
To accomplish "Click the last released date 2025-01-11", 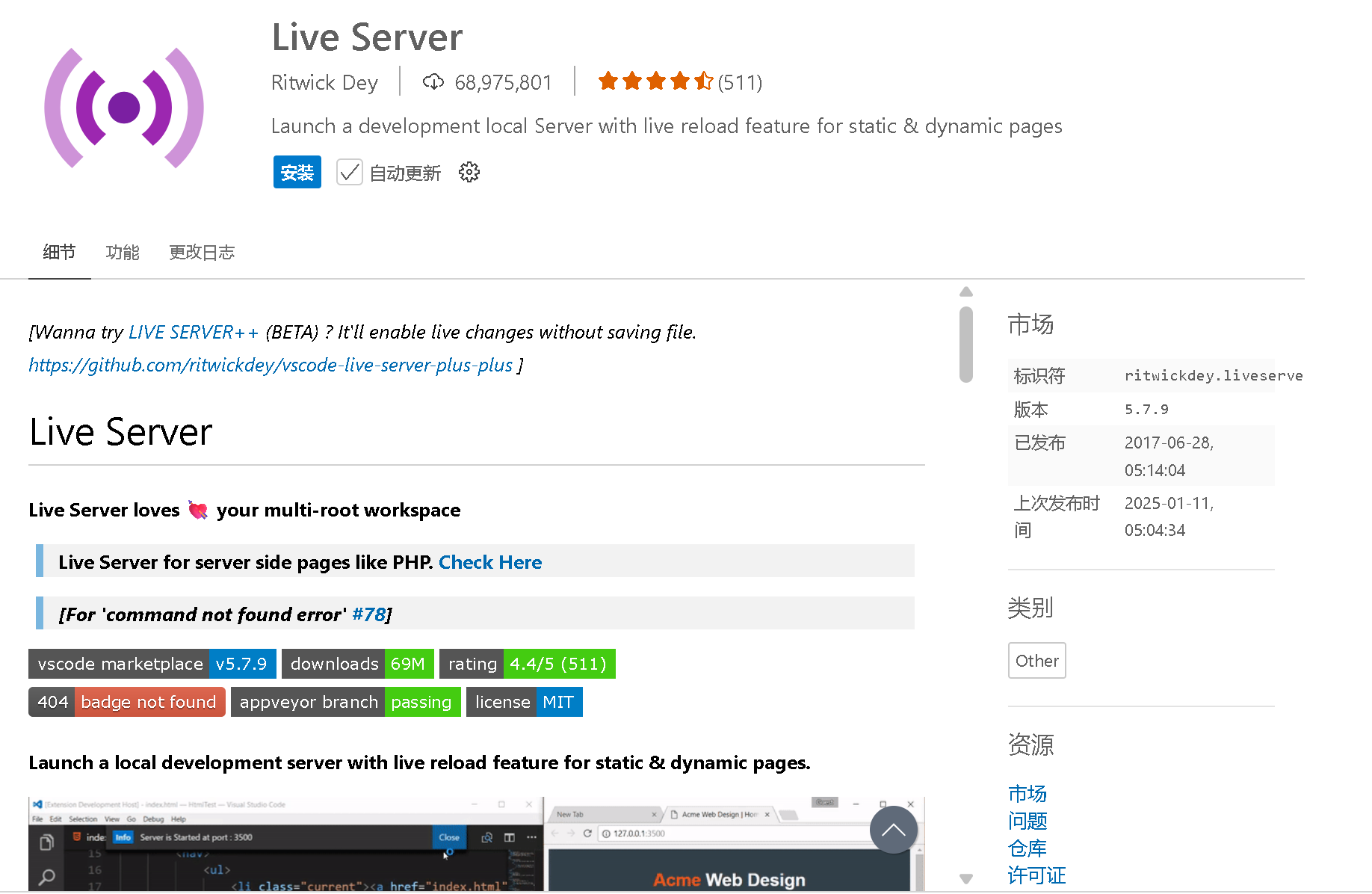I will (1169, 517).
